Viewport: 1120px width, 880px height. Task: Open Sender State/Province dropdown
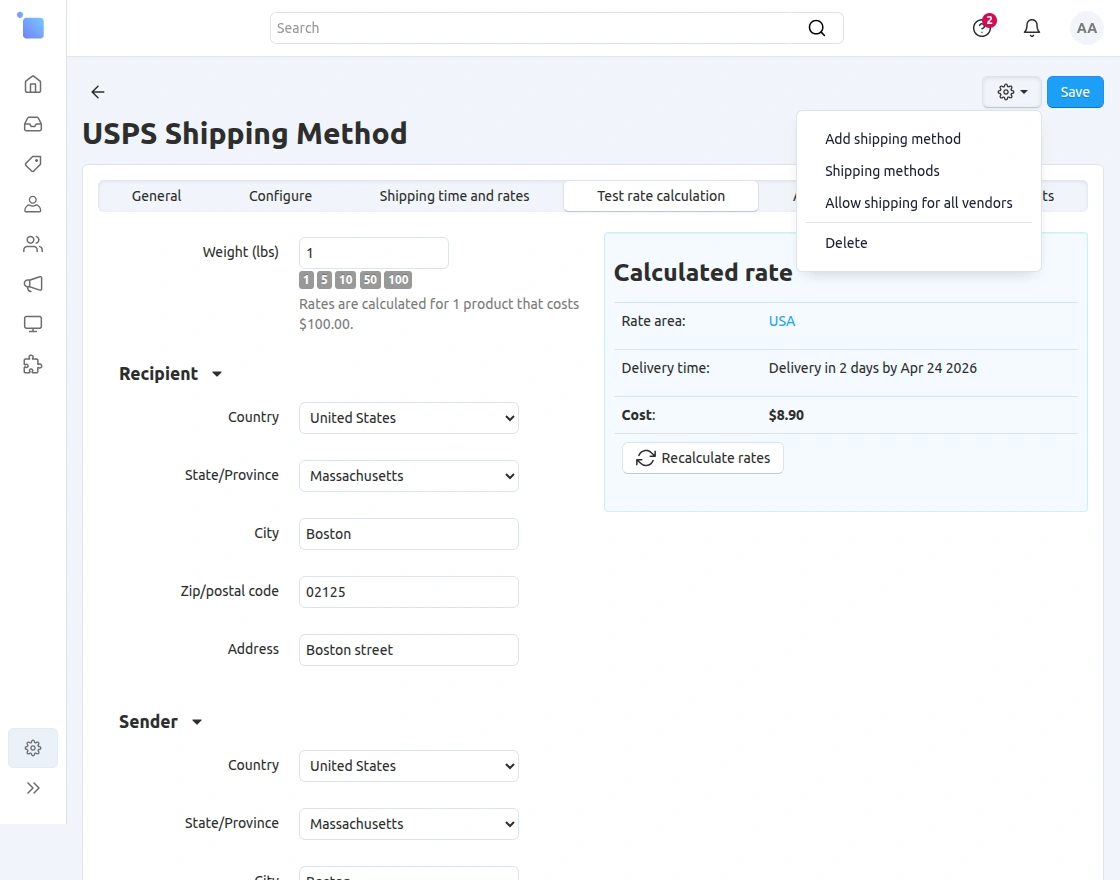coord(409,824)
